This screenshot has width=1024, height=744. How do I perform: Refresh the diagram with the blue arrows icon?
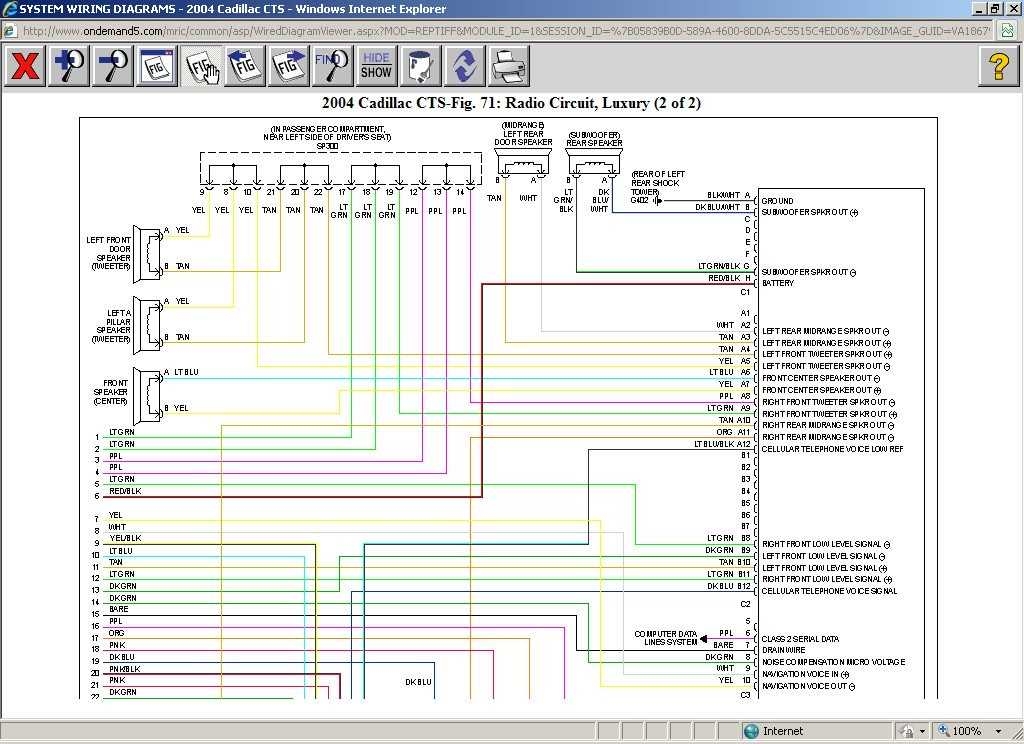[462, 66]
